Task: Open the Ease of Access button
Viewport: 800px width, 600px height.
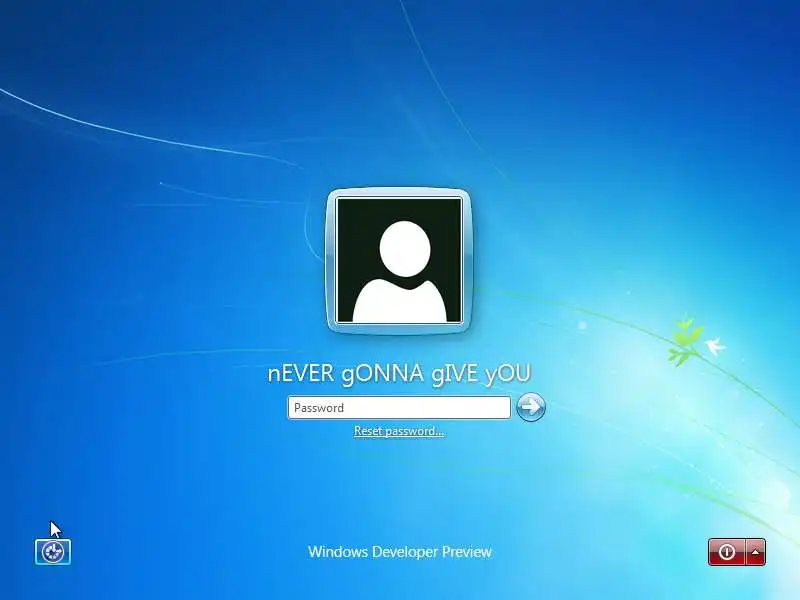Action: (x=53, y=552)
